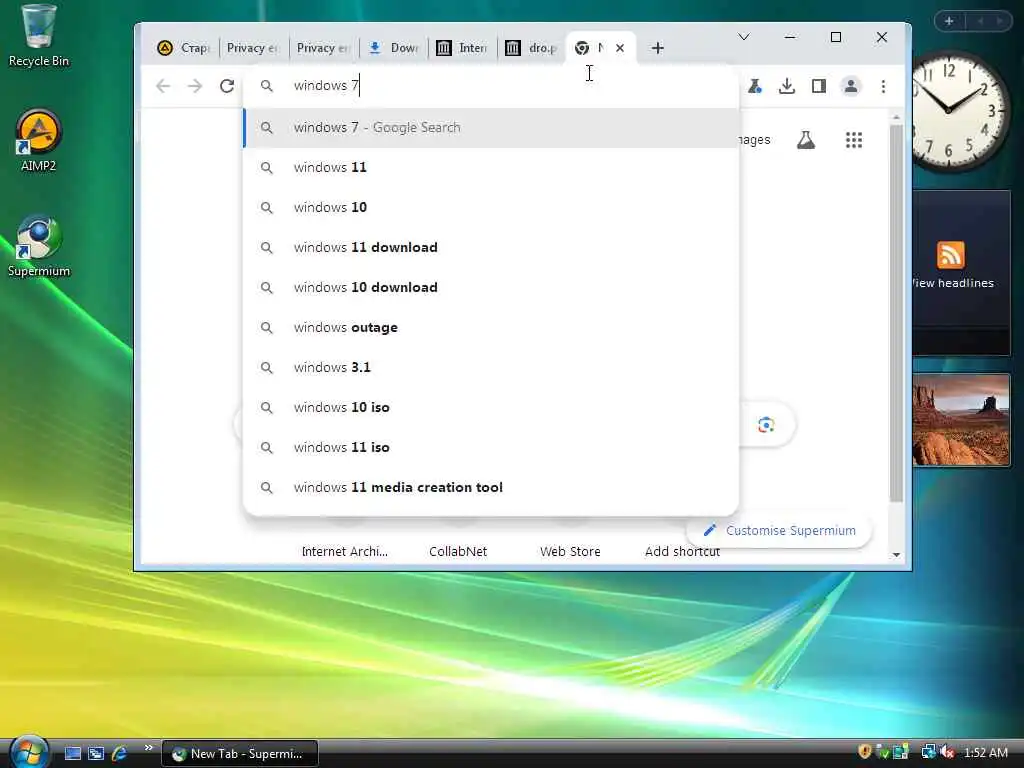Reload the current page
The width and height of the screenshot is (1024, 768).
click(227, 86)
